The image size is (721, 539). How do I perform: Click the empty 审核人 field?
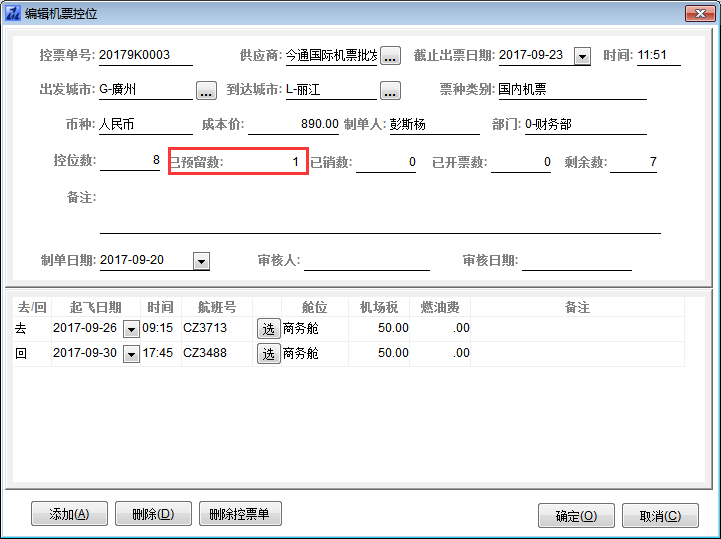pos(367,261)
